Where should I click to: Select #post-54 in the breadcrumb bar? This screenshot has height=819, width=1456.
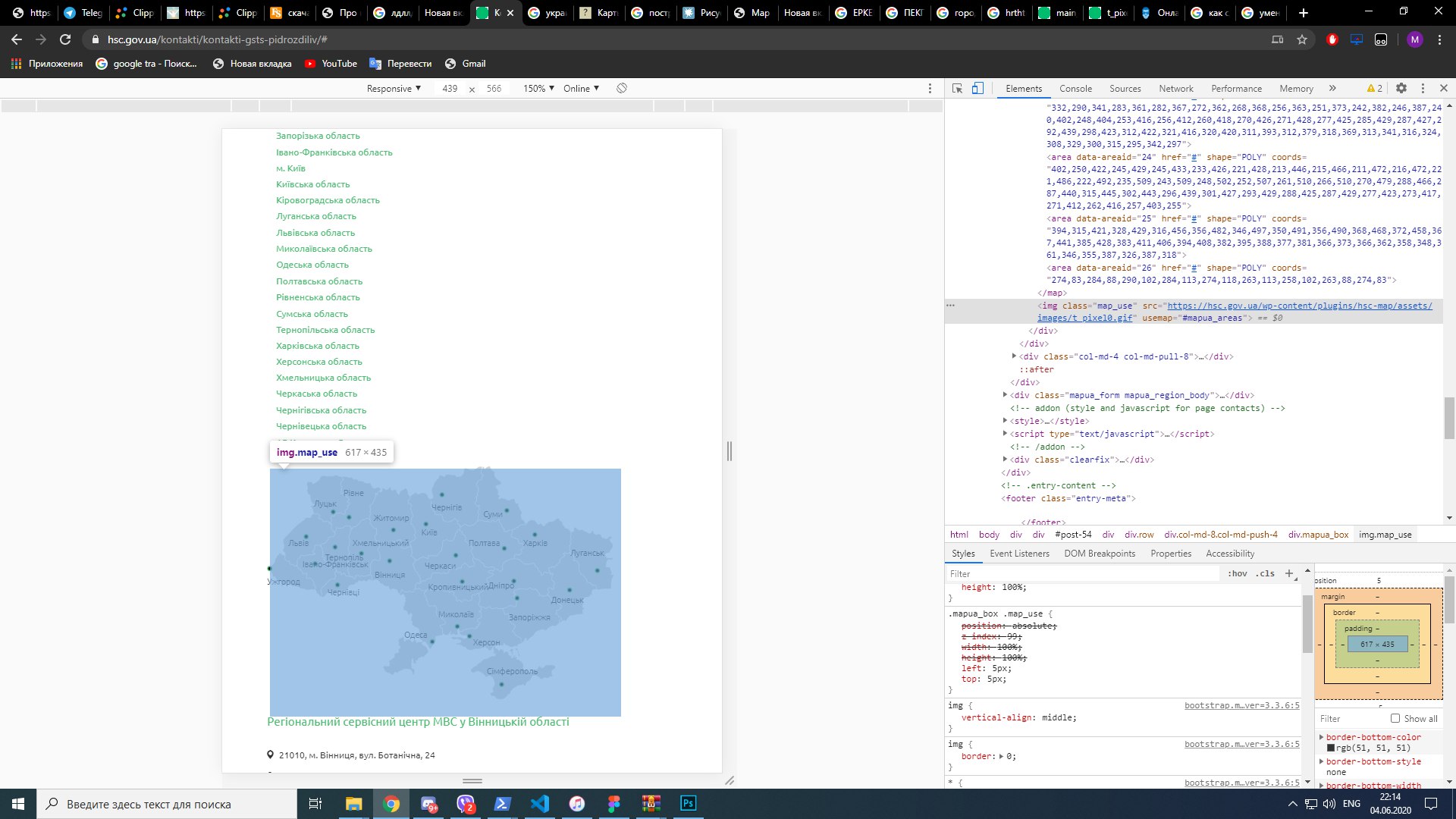[x=1073, y=535]
